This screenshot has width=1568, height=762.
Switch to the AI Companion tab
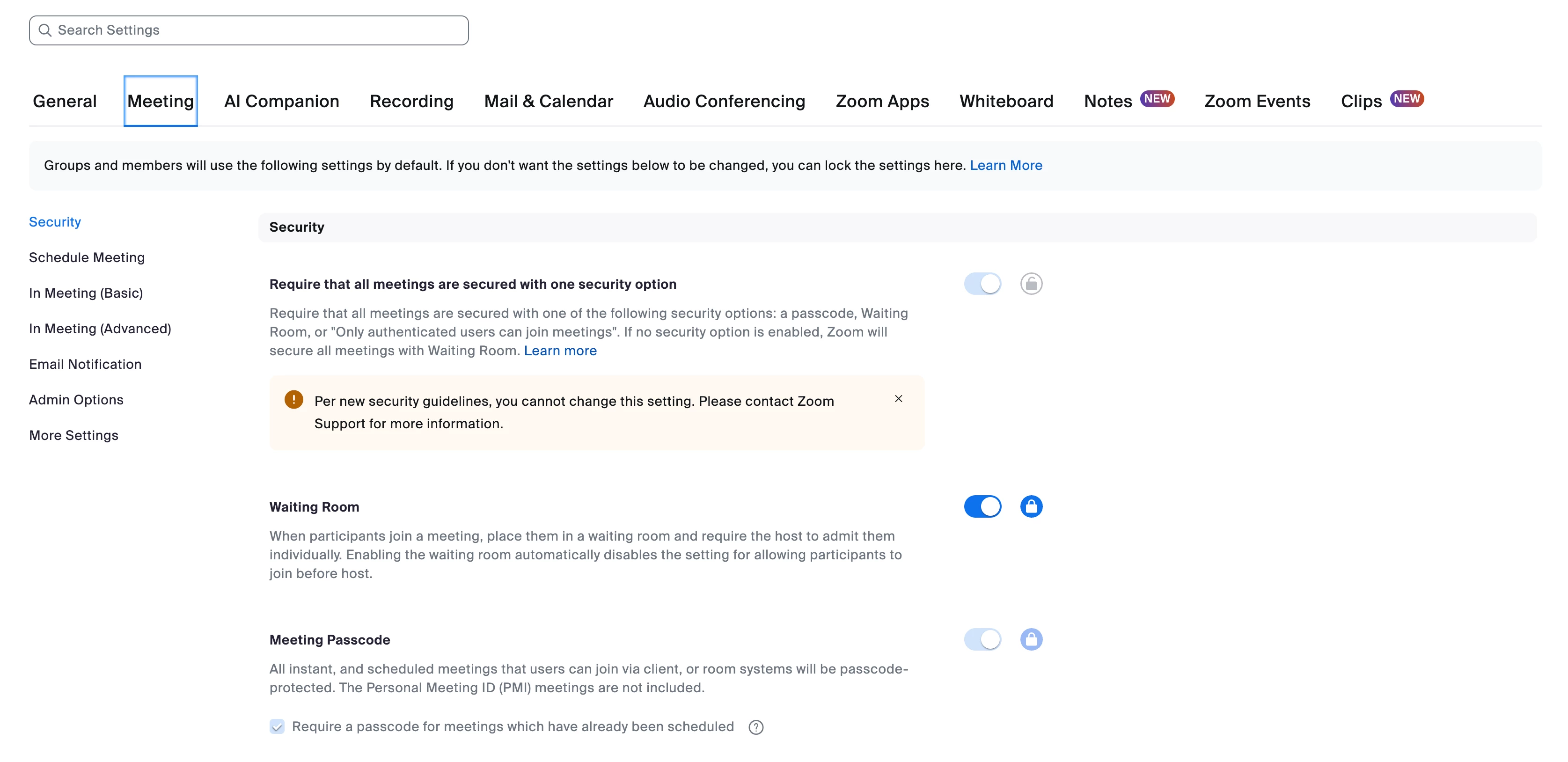(281, 102)
